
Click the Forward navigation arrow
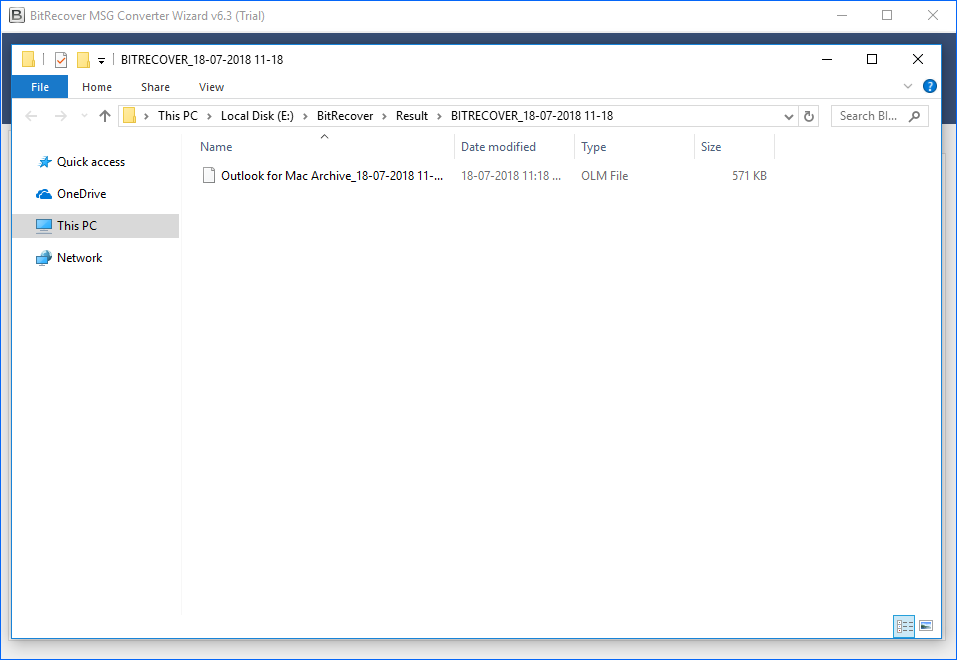click(60, 116)
